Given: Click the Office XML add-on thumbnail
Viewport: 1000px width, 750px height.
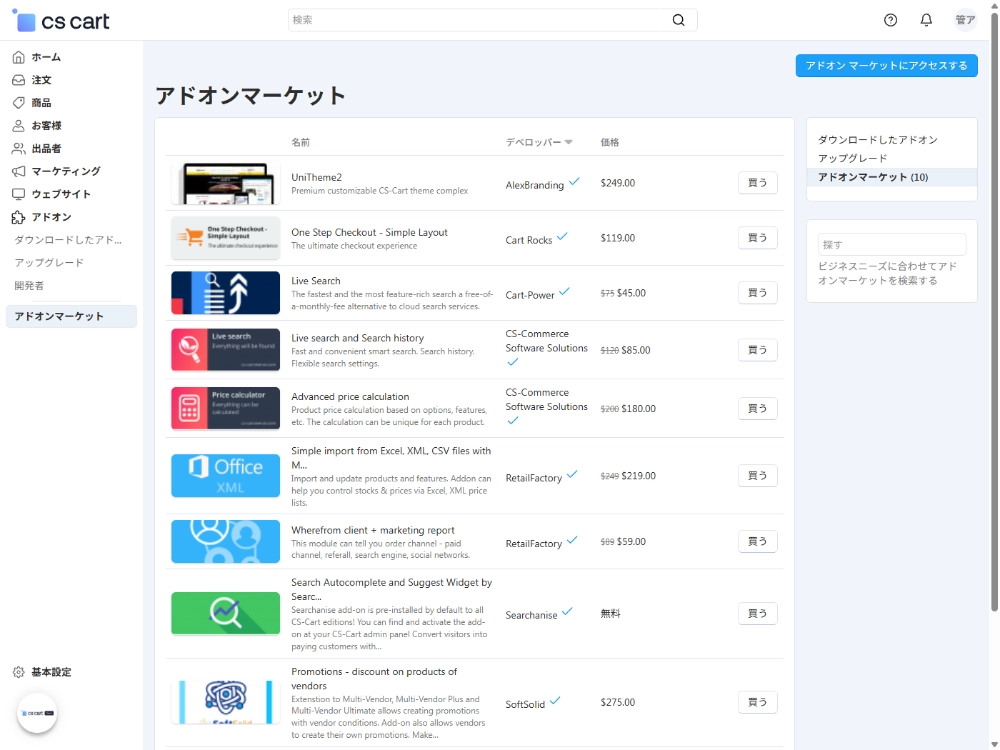Looking at the screenshot, I should coord(225,476).
